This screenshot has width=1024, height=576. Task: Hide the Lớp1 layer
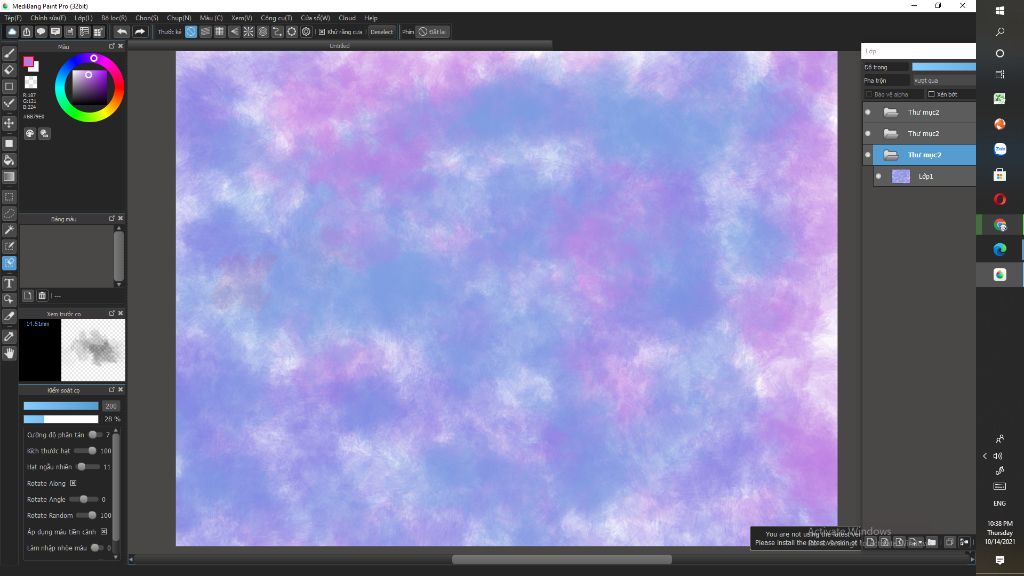click(x=878, y=176)
